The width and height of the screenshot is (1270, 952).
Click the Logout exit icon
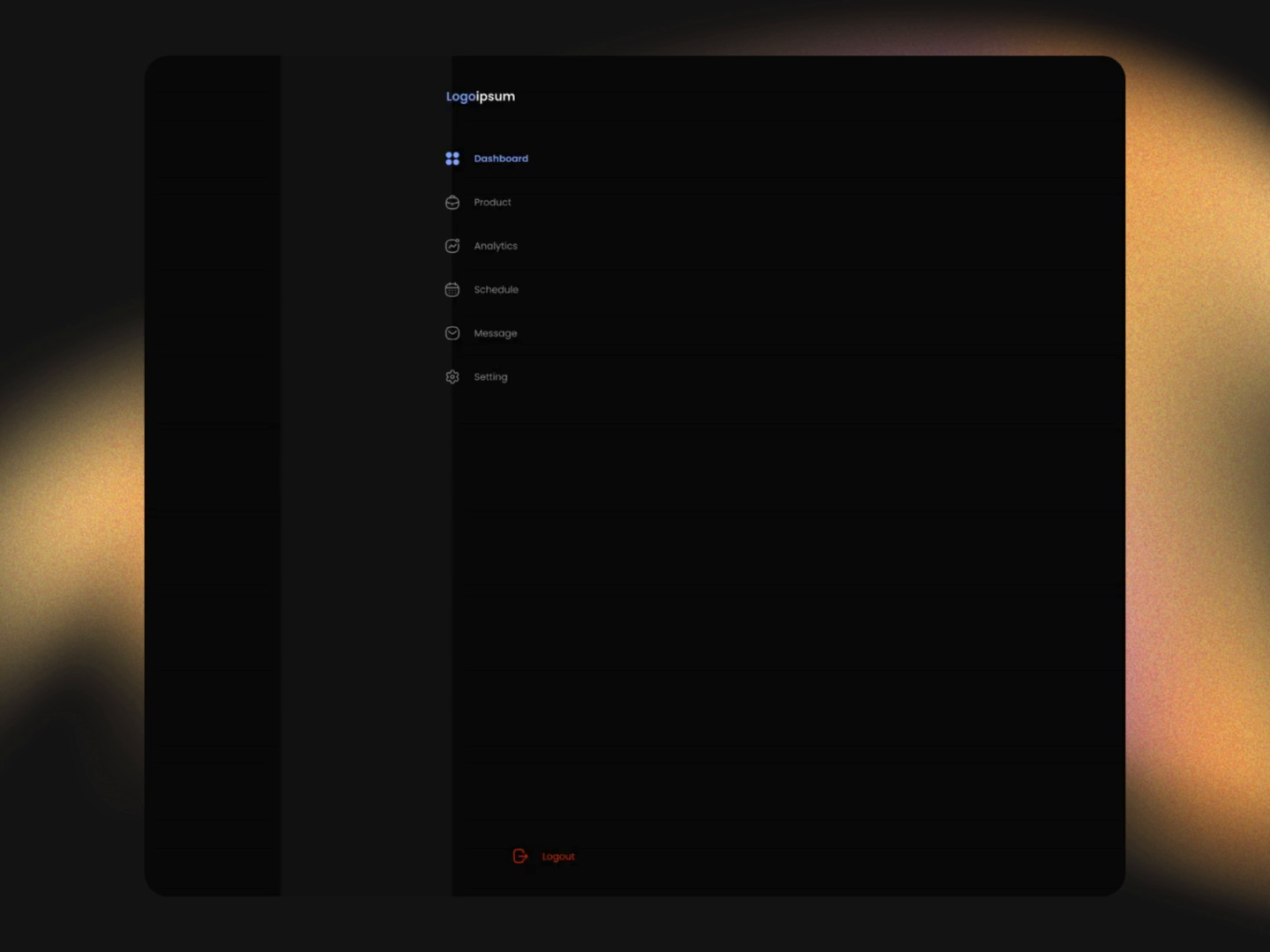pyautogui.click(x=520, y=856)
